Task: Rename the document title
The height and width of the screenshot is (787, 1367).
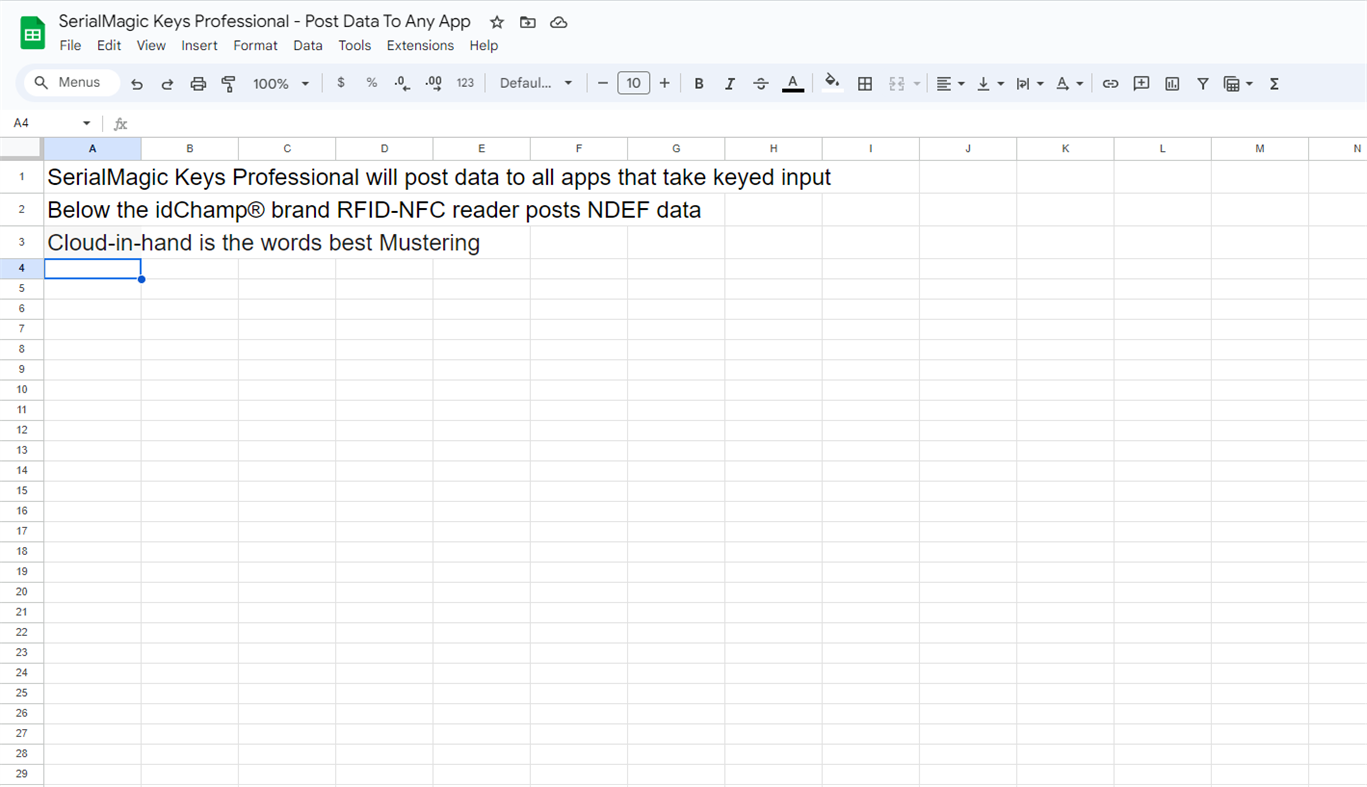Action: pyautogui.click(x=264, y=21)
